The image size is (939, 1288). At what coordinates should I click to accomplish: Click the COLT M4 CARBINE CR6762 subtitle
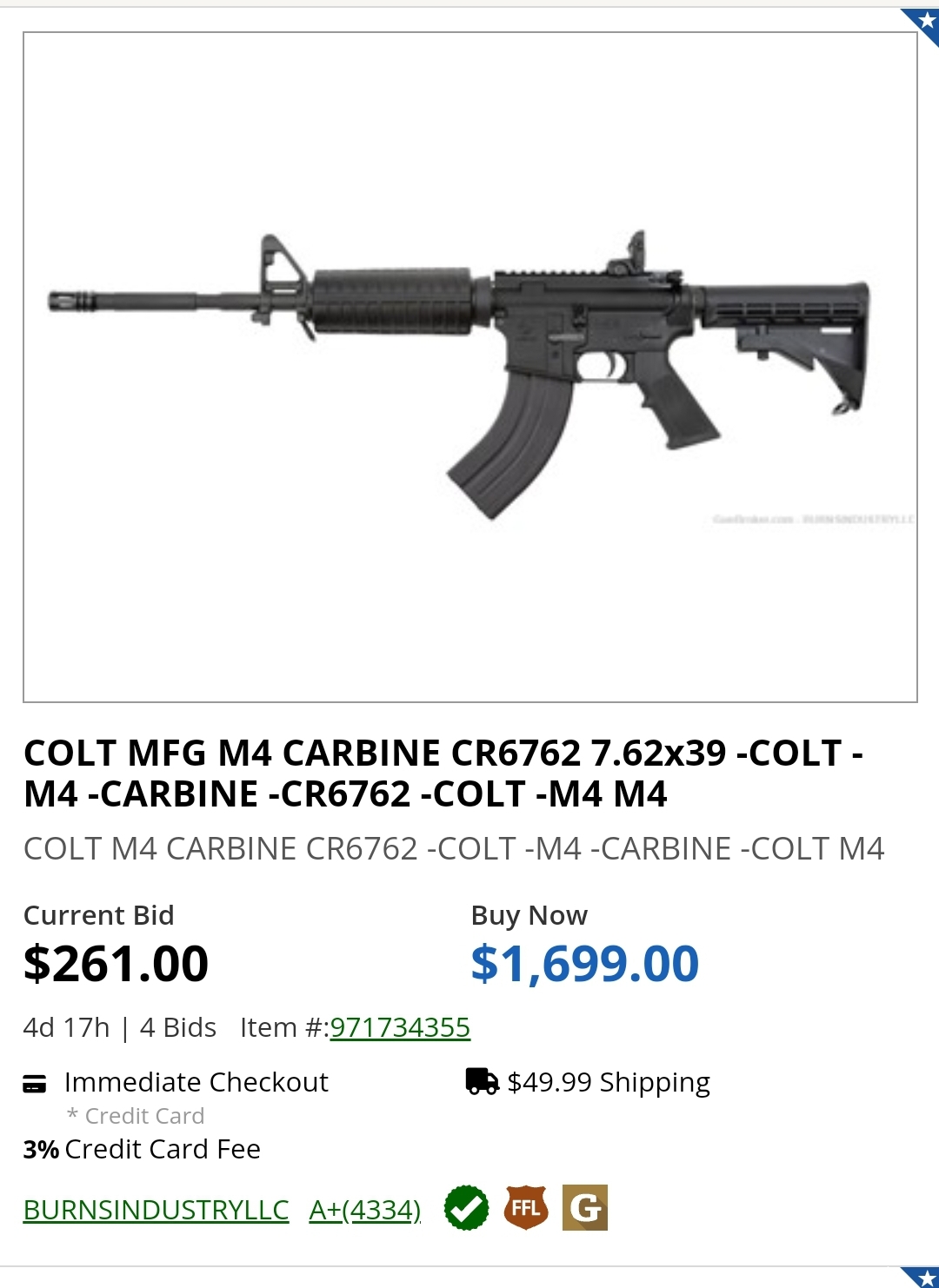pos(454,848)
